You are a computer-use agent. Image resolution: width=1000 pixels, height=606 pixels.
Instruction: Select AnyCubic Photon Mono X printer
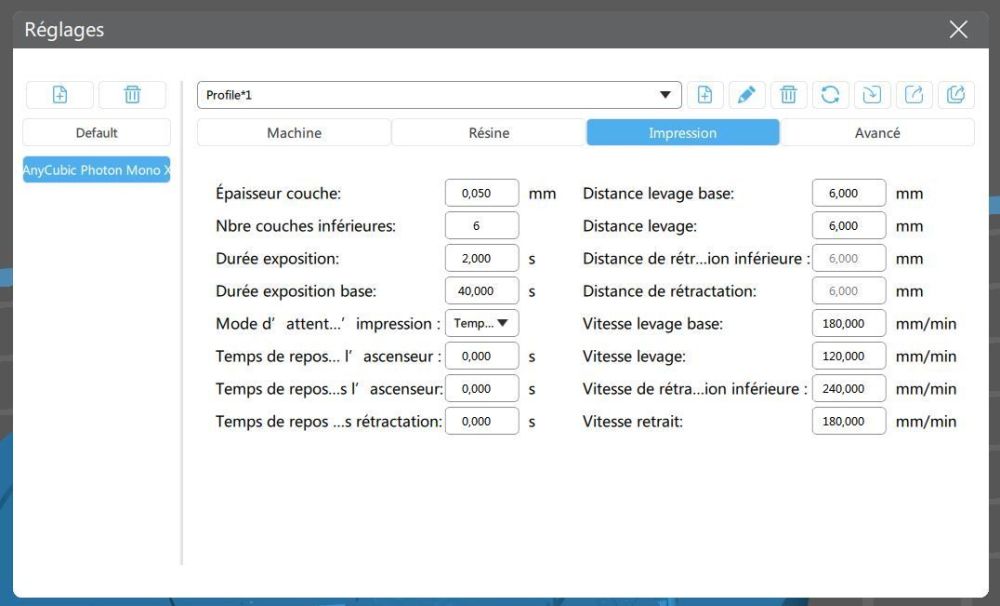tap(97, 170)
